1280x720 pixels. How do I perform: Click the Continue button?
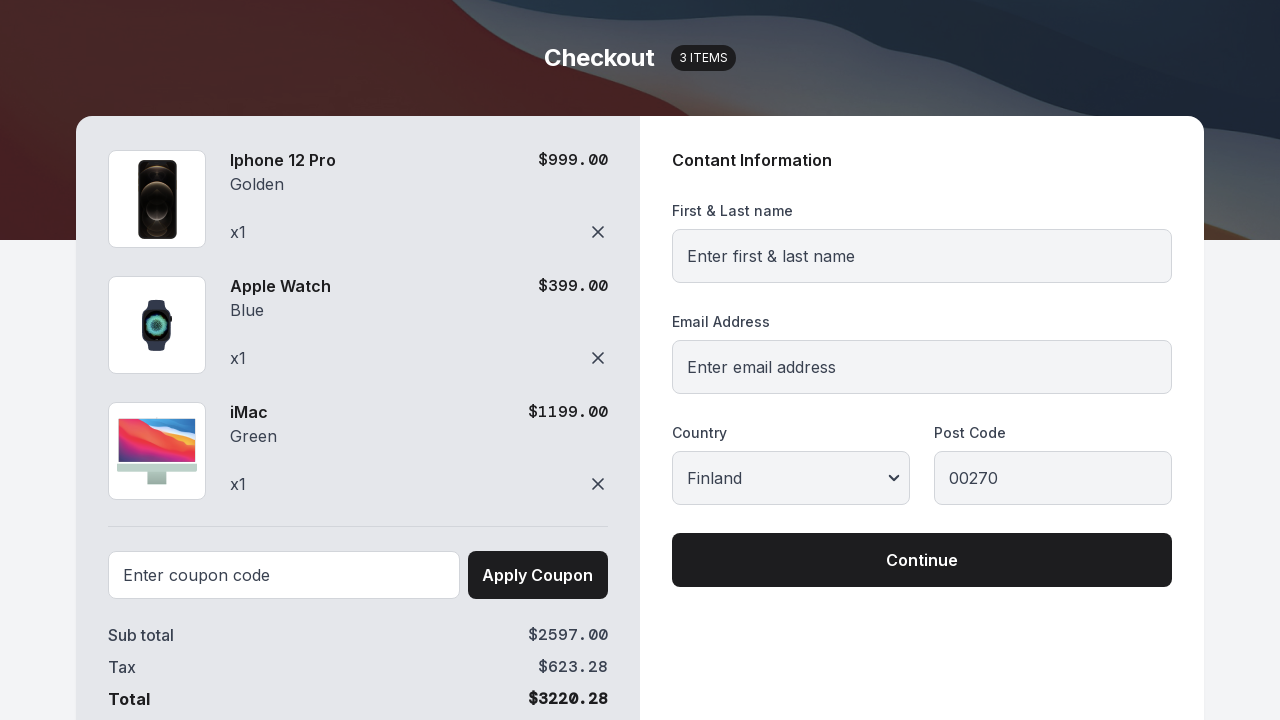[922, 560]
